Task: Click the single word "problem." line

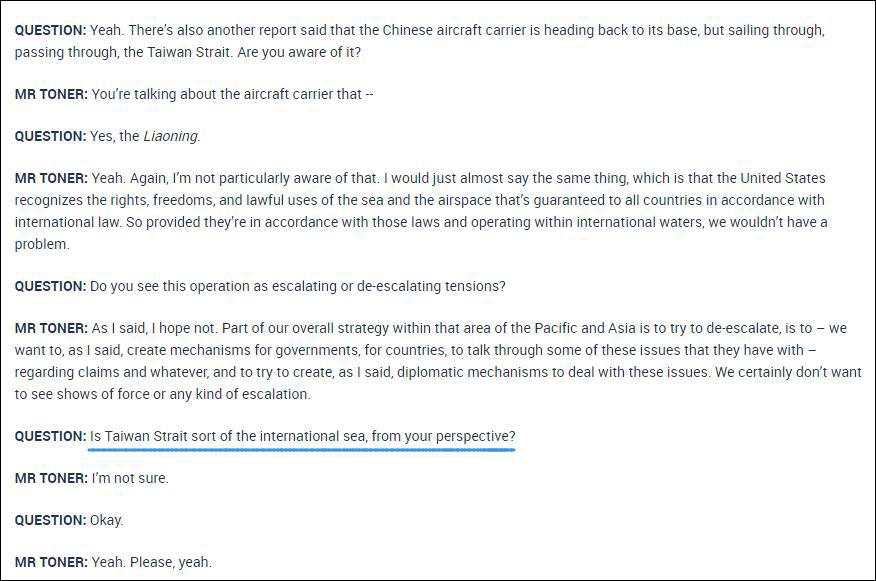Action: (42, 244)
